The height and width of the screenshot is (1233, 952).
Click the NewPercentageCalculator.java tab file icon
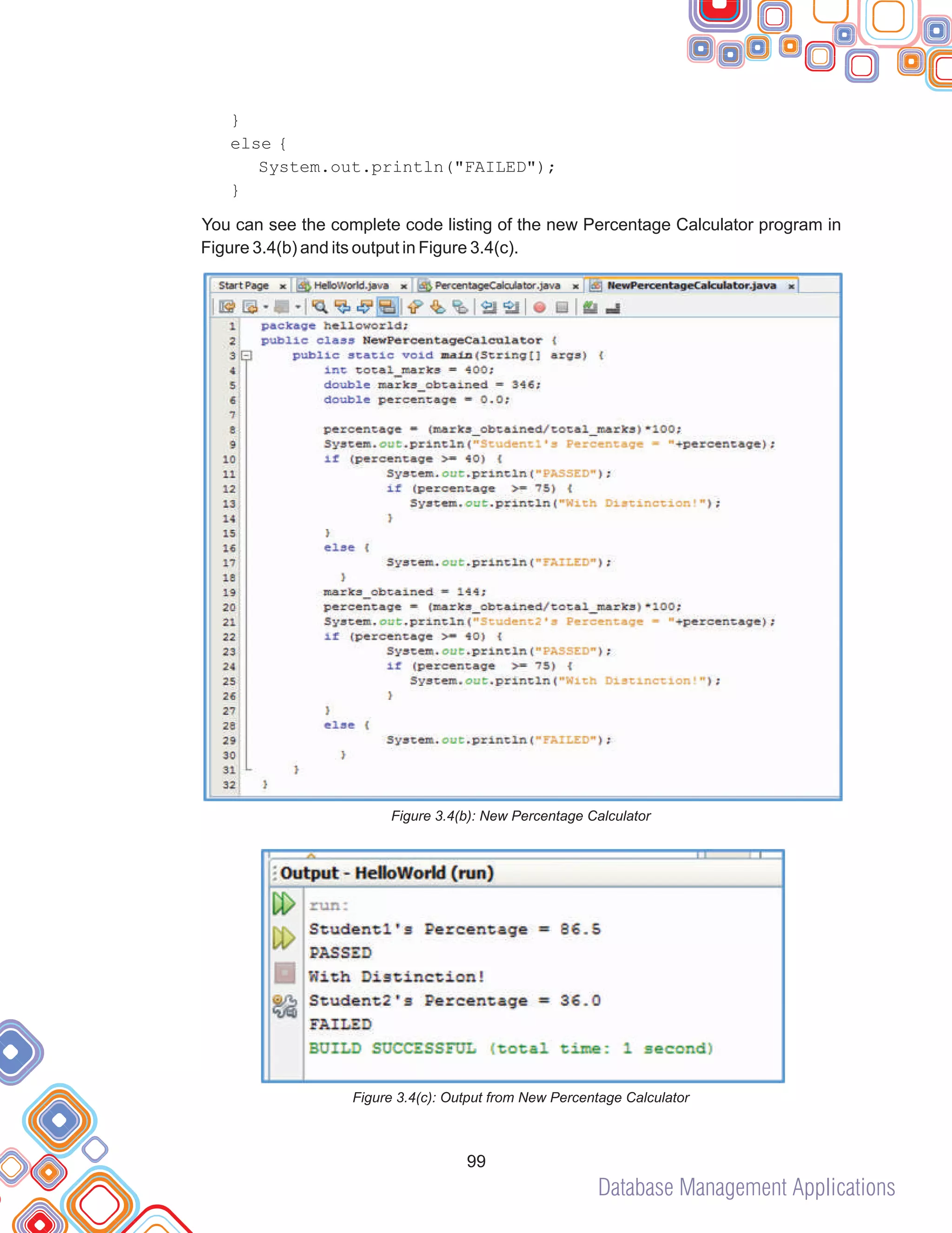point(596,286)
